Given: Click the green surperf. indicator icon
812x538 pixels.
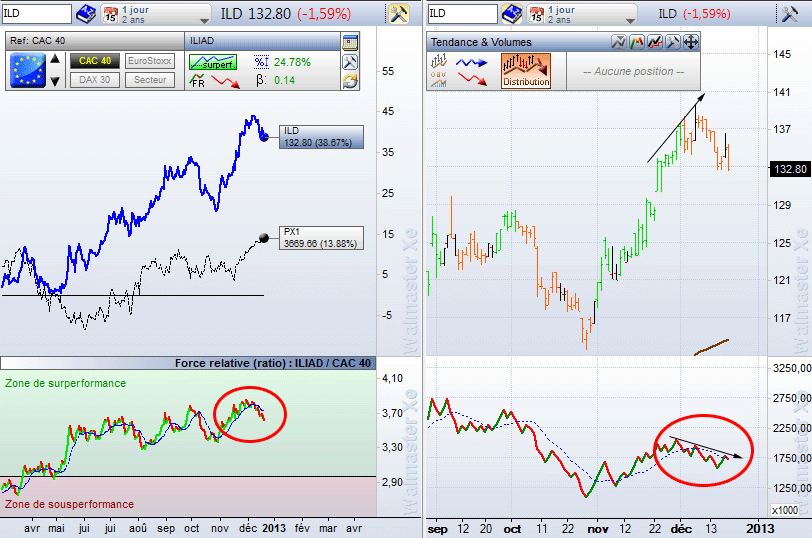Looking at the screenshot, I should (213, 63).
